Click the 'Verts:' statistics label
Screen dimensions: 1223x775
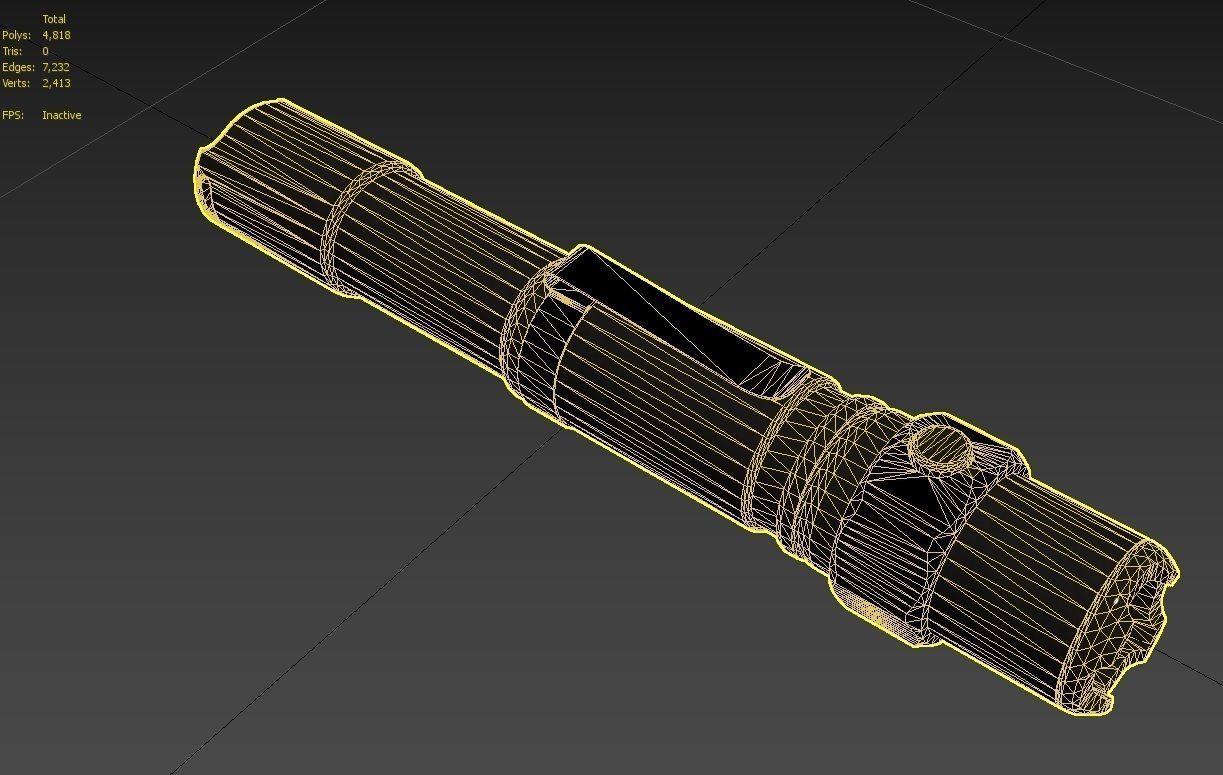pos(16,83)
